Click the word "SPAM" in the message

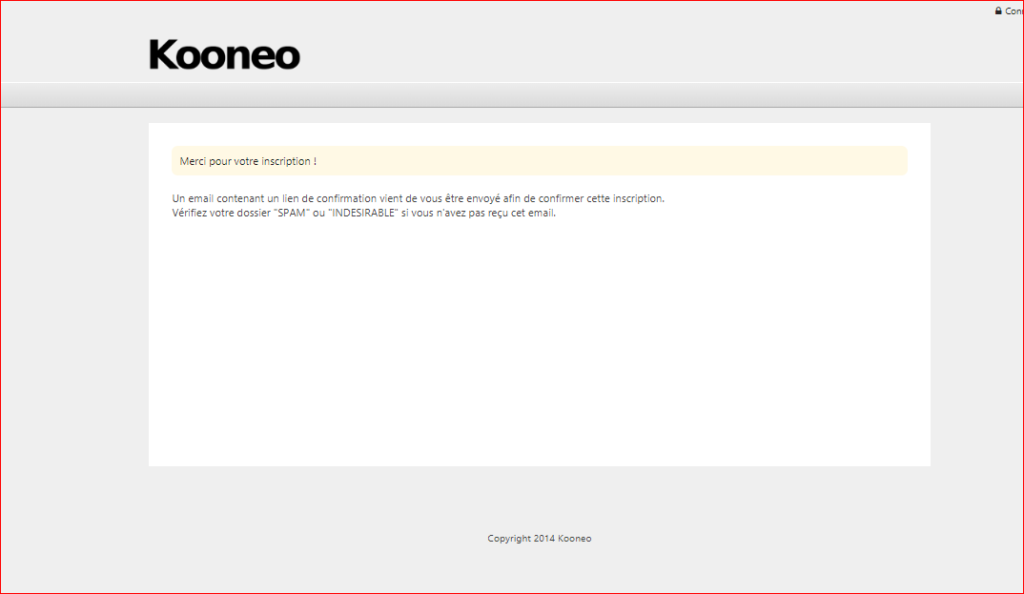(292, 213)
